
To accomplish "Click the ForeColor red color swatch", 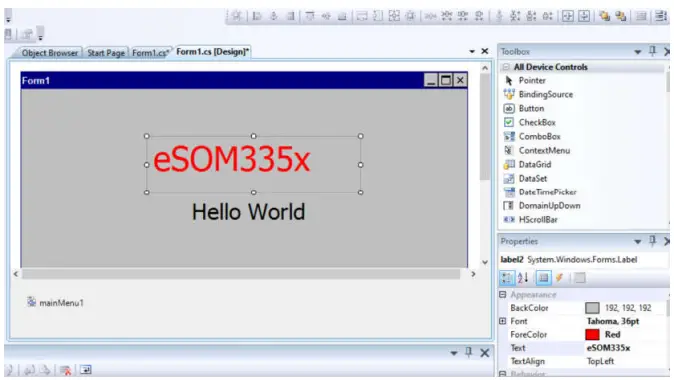I will pos(592,334).
